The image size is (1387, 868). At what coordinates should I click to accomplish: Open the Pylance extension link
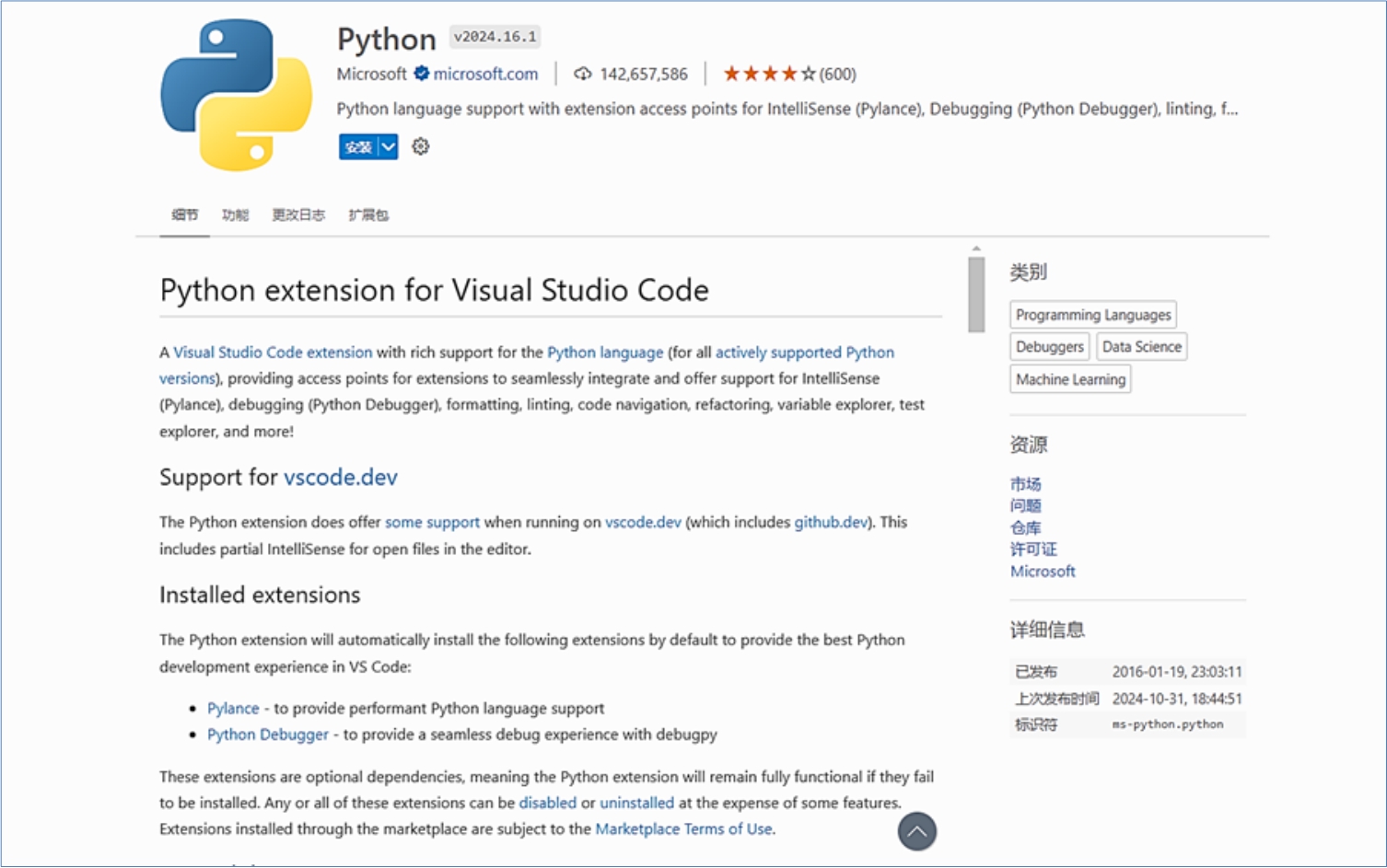(233, 708)
